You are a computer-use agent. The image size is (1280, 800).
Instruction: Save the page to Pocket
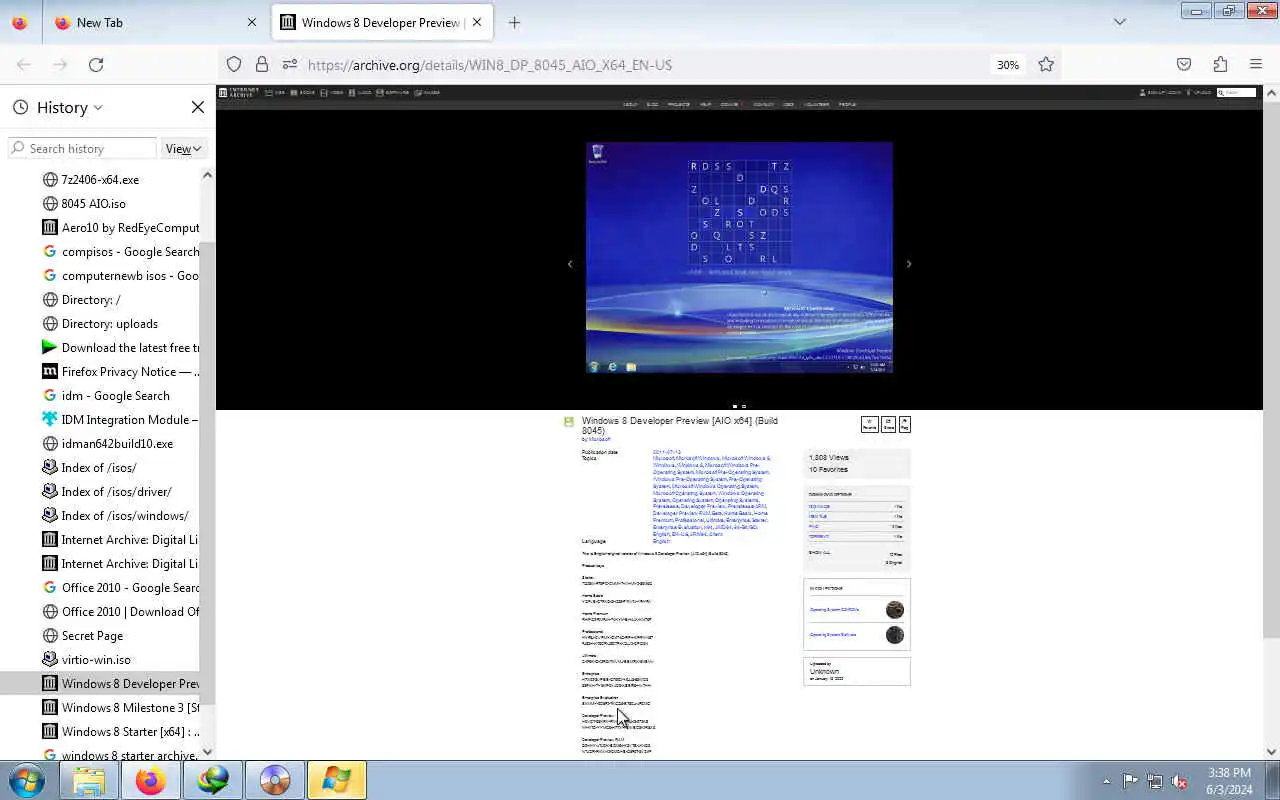1184,64
